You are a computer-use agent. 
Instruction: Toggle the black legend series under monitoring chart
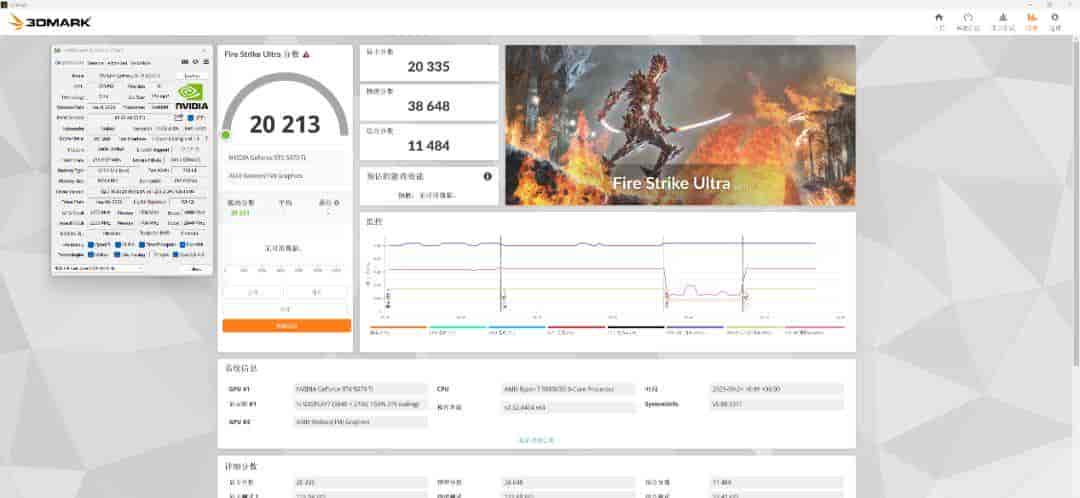point(636,330)
